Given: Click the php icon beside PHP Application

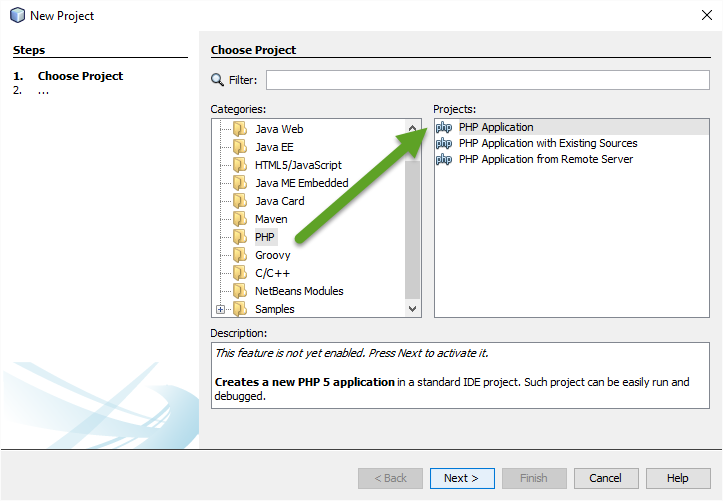Looking at the screenshot, I should pyautogui.click(x=444, y=127).
